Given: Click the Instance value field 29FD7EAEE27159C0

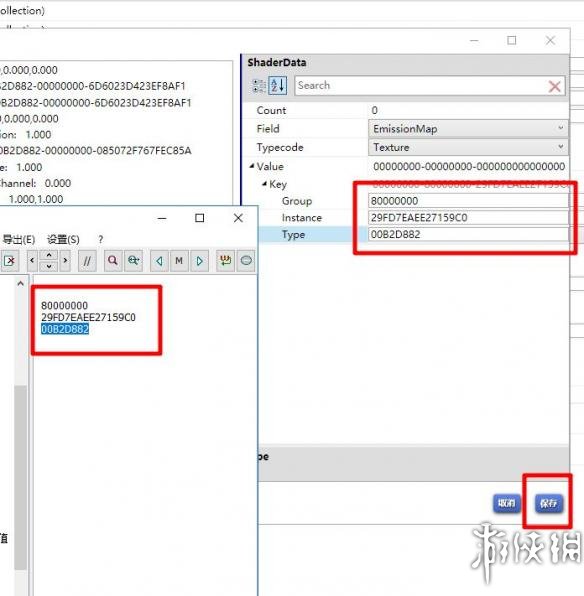Looking at the screenshot, I should coord(468,217).
